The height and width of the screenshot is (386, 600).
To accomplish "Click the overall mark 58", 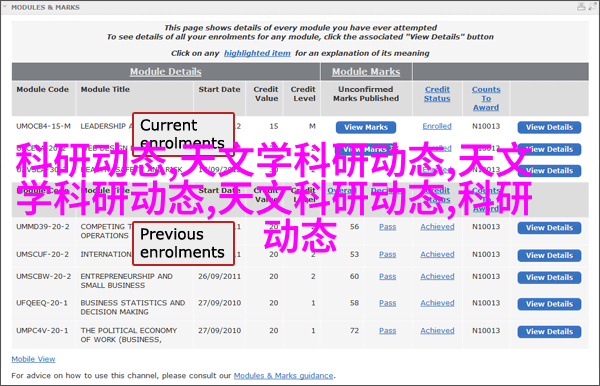I will click(354, 303).
